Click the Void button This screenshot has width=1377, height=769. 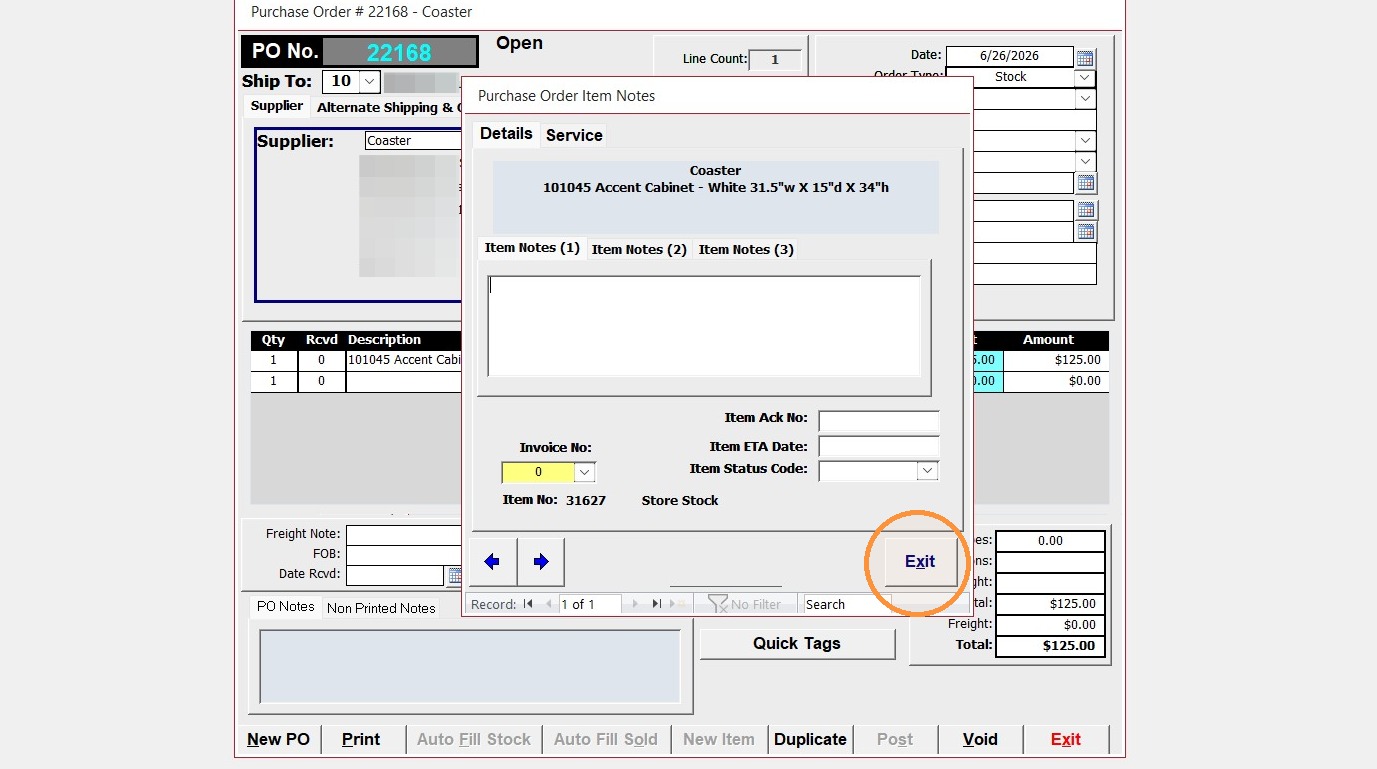pos(980,740)
